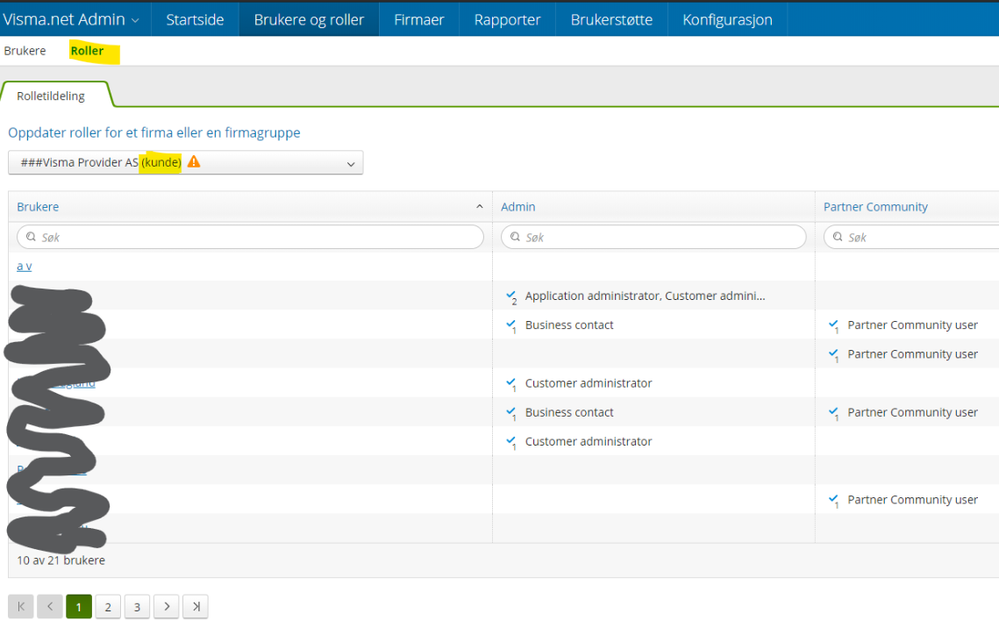Select the second Business contact role text
Screen dimensions: 999x635
569,413
